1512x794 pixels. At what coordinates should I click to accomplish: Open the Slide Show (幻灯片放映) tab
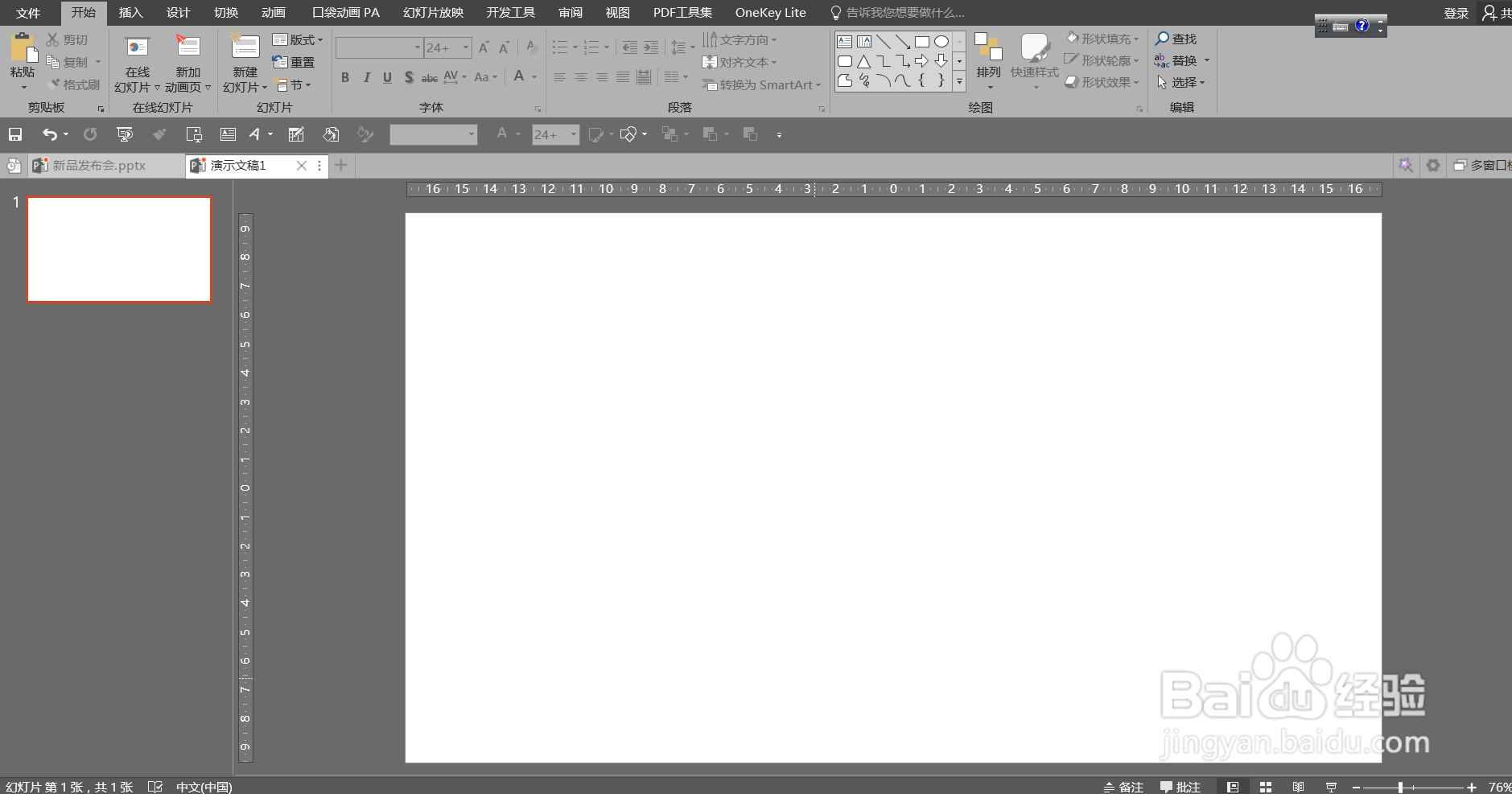click(433, 13)
